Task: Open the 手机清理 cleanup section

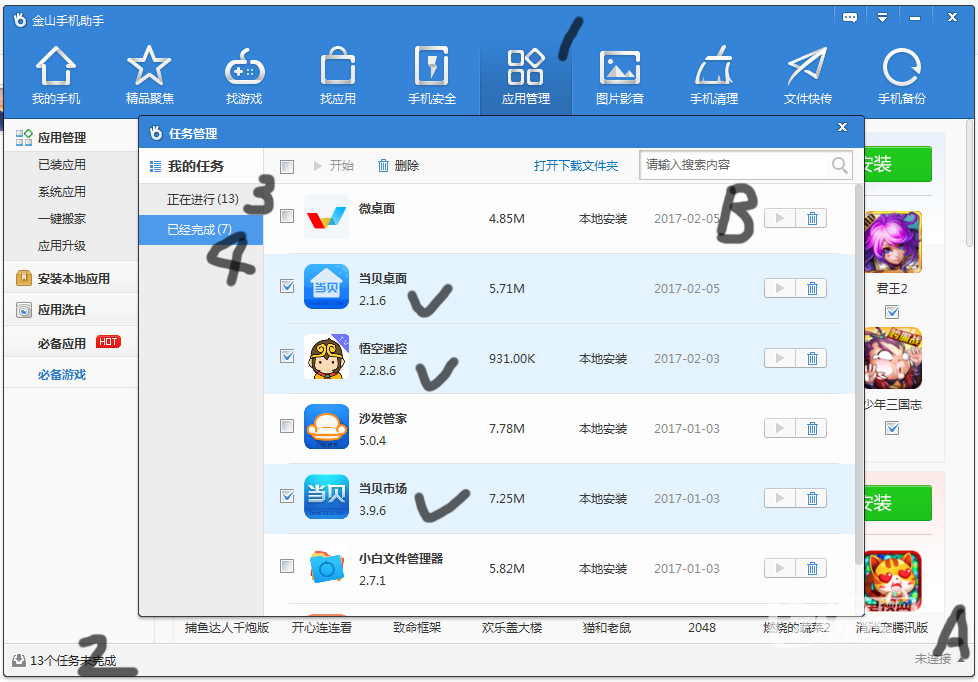Action: click(x=714, y=76)
